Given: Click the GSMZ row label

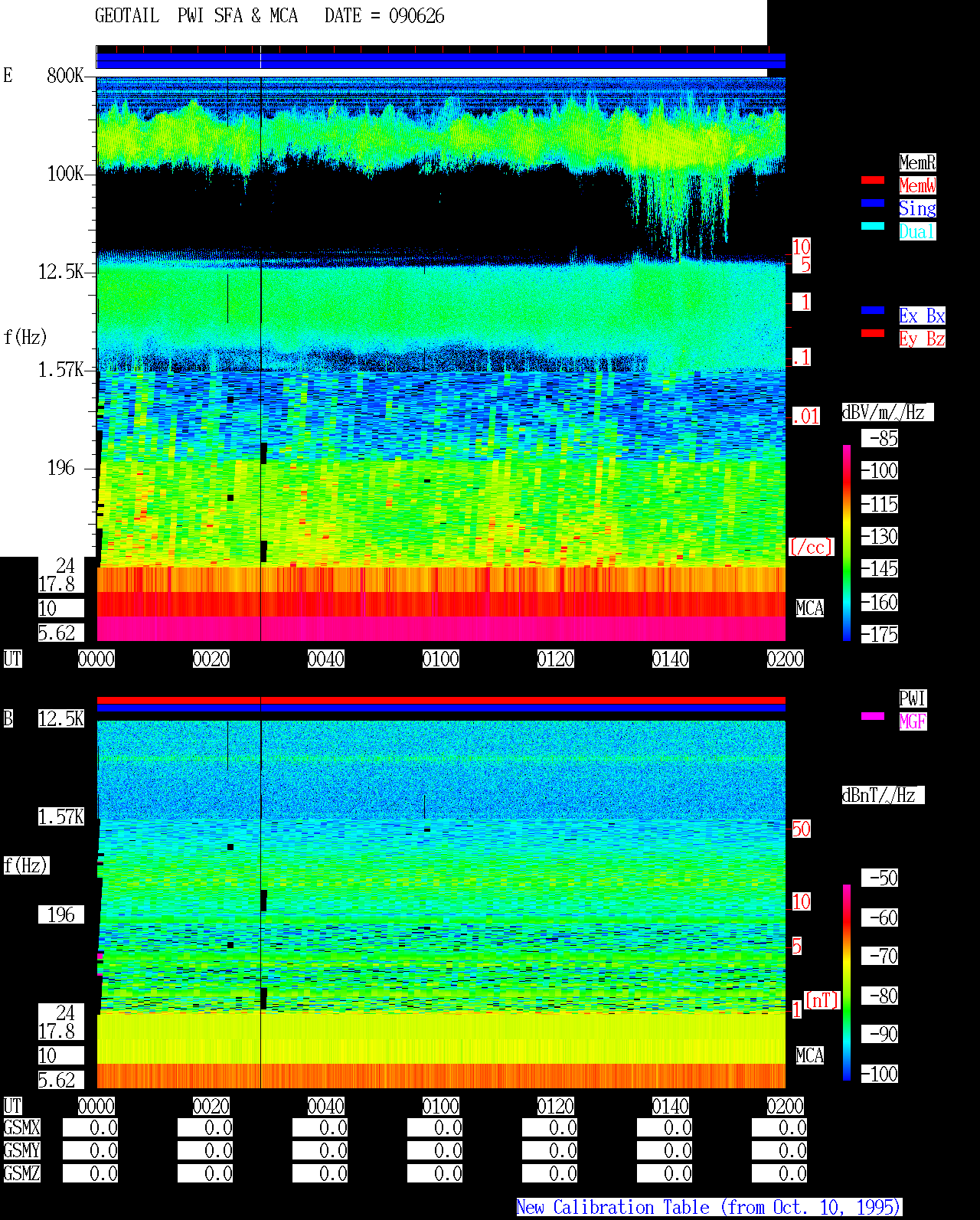Looking at the screenshot, I should point(22,1173).
